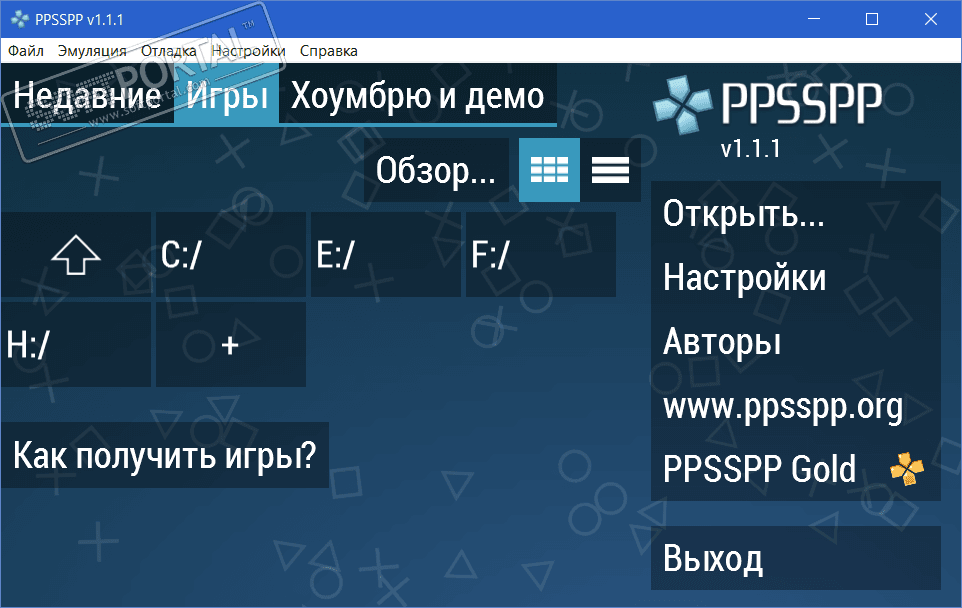Open the C:/ drive tile
Image resolution: width=962 pixels, height=608 pixels.
(x=231, y=255)
